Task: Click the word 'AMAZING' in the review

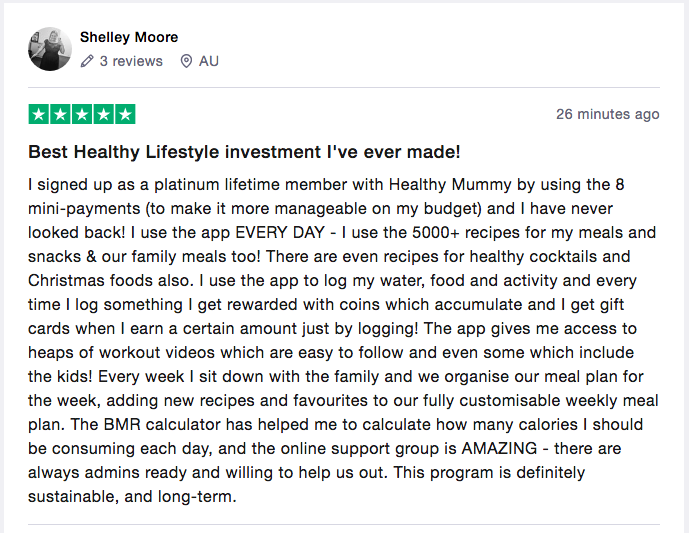Action: pos(499,448)
